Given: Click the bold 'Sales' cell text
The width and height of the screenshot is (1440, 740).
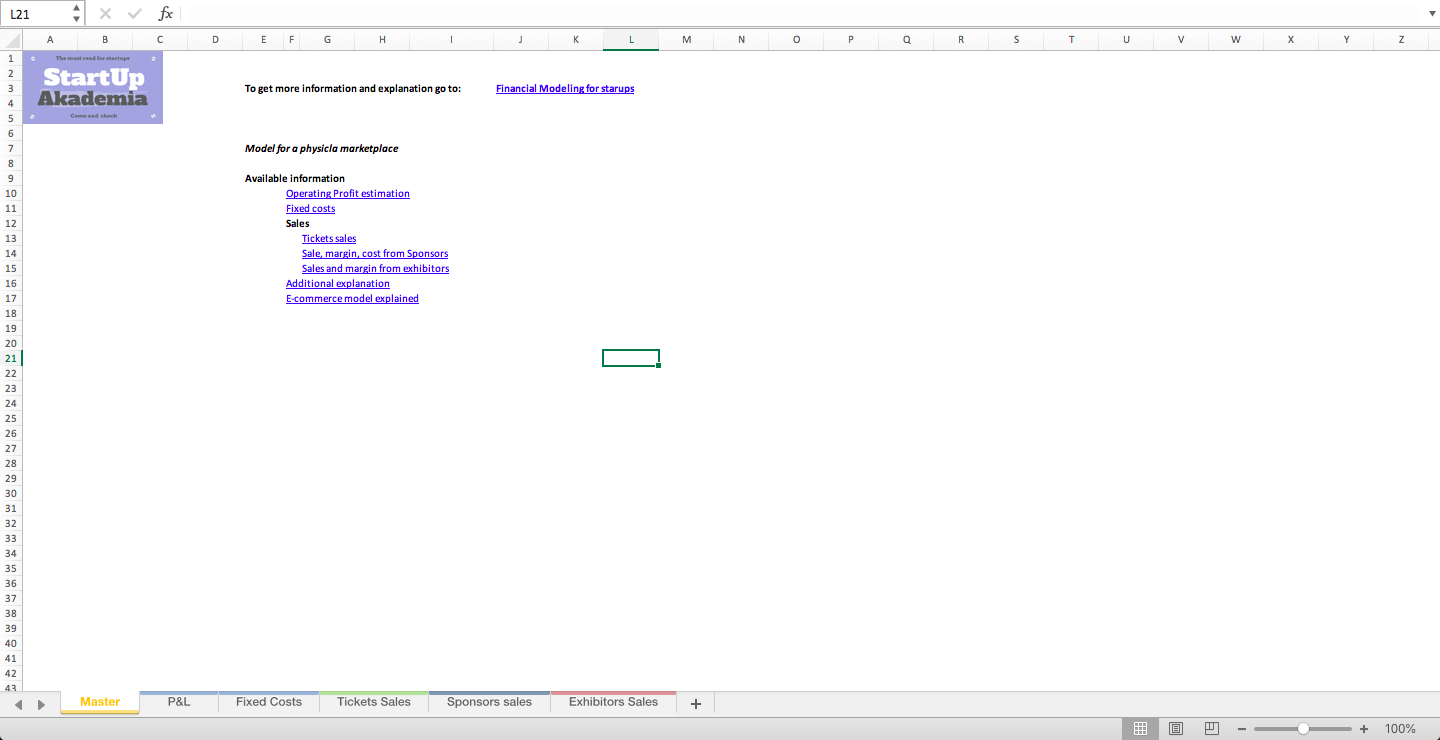Looking at the screenshot, I should (x=298, y=223).
